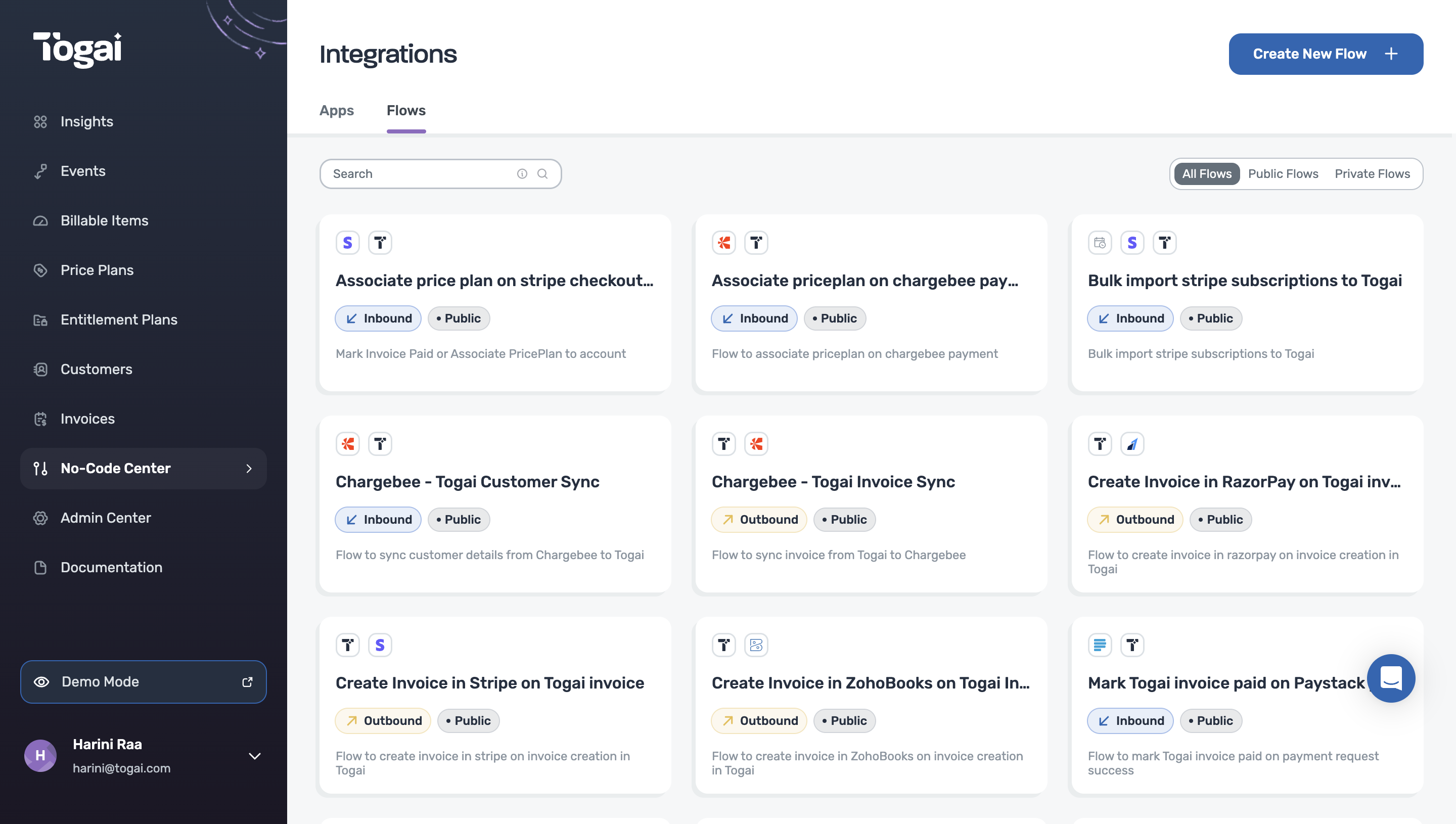
Task: Toggle the All Flows filter button
Action: (1207, 173)
